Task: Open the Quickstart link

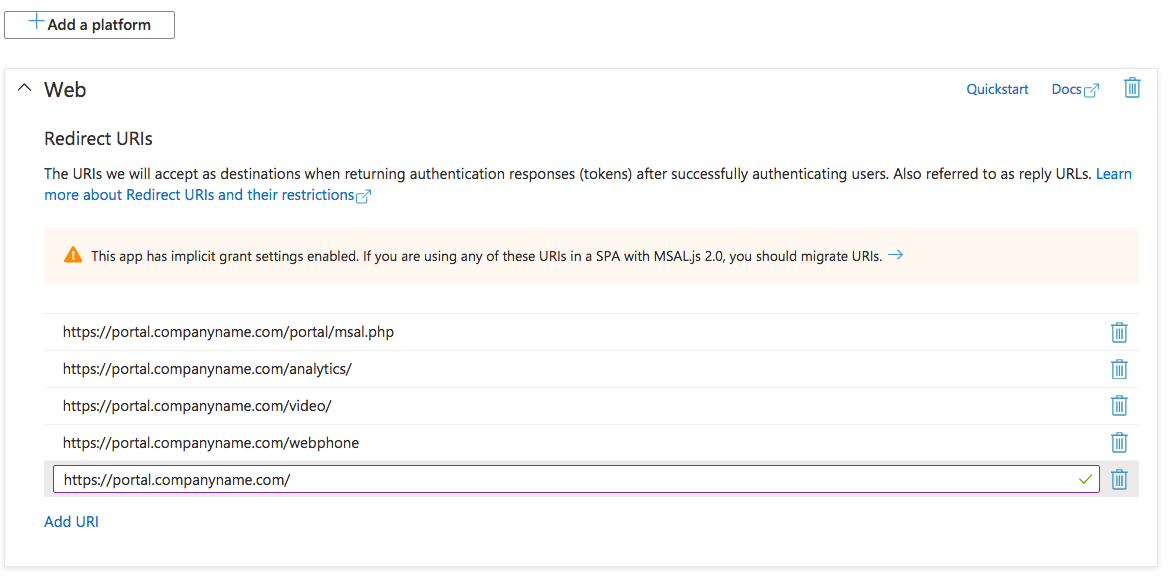Action: point(997,89)
